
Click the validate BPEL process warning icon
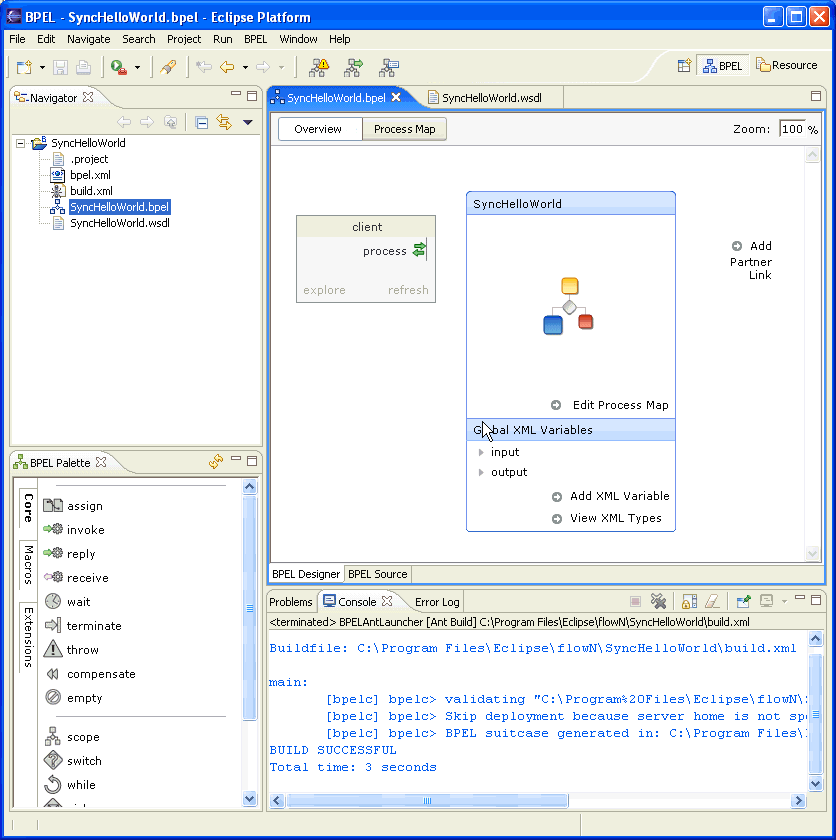click(320, 67)
